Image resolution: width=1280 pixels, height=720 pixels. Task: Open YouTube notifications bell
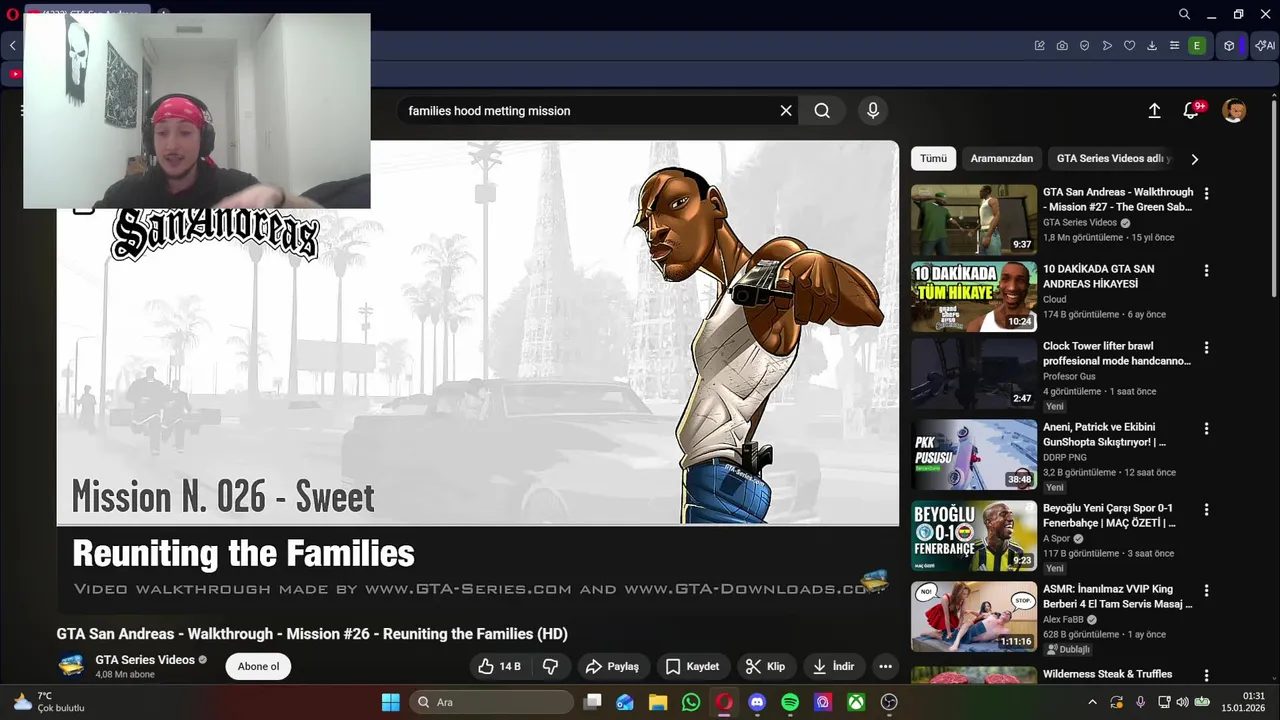1191,111
